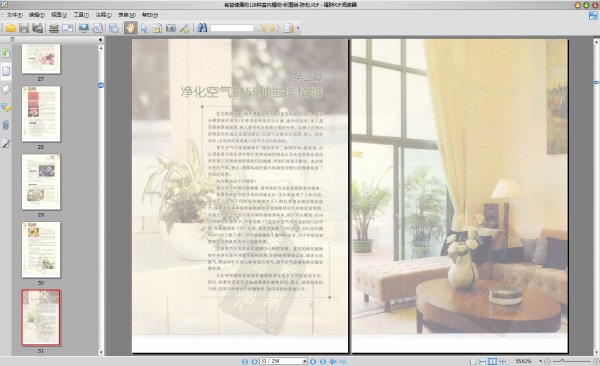Click the Email envelope icon next to printer
This screenshot has width=600, height=366.
coord(68,28)
